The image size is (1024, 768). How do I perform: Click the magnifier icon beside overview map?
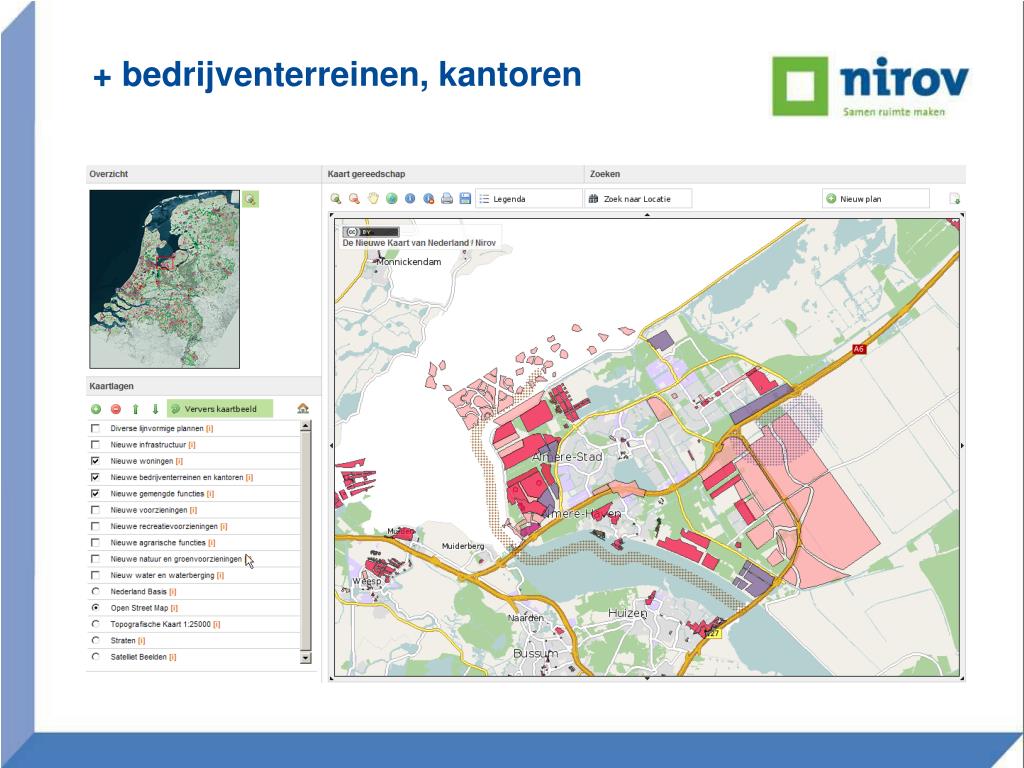click(251, 199)
